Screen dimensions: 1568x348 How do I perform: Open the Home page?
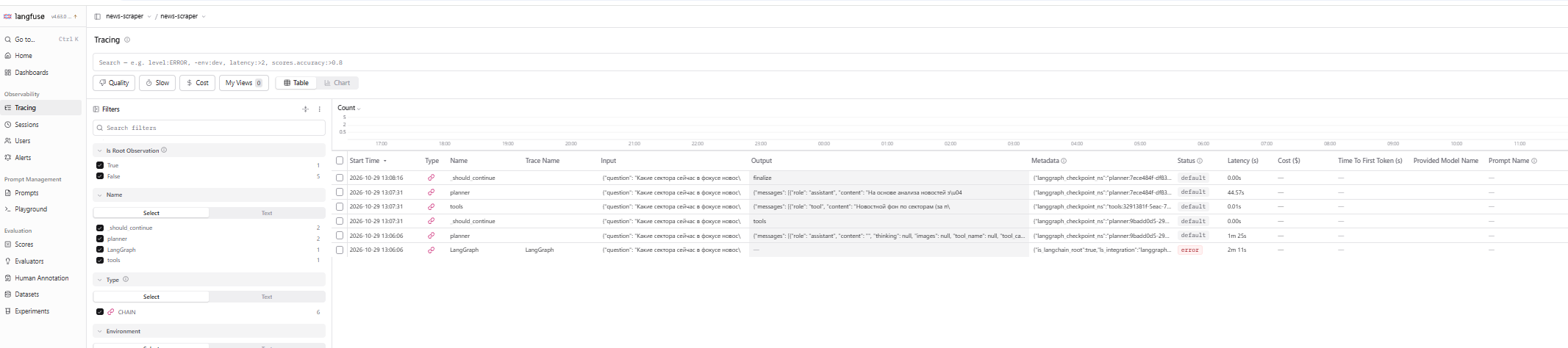pos(24,56)
